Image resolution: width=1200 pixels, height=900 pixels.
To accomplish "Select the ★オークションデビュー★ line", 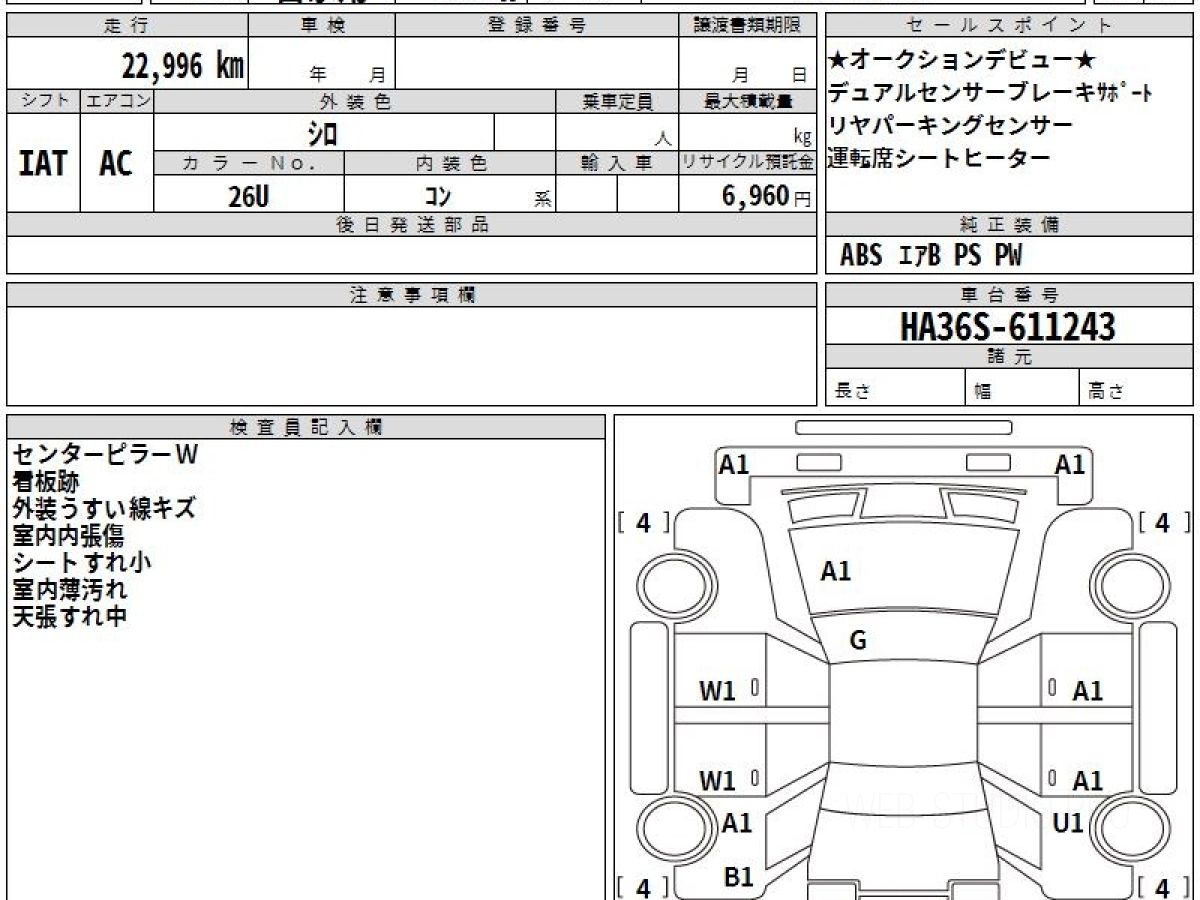I will point(962,62).
